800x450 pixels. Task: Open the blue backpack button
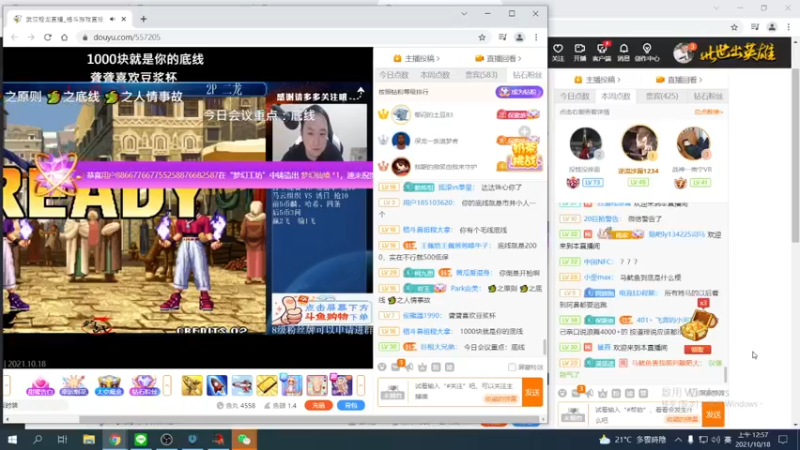351,406
